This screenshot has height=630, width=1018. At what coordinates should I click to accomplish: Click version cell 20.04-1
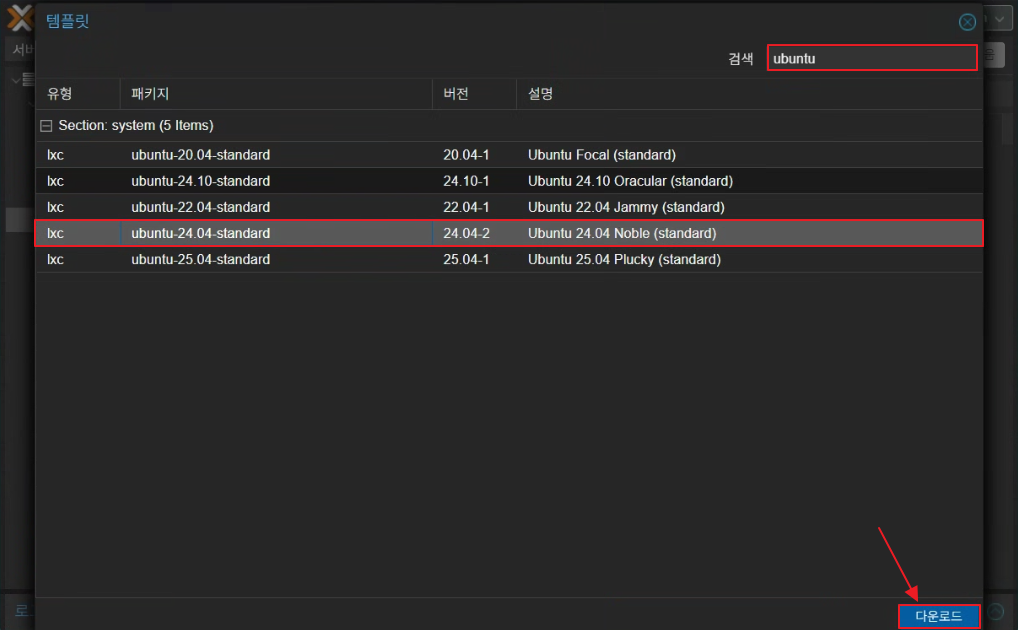(466, 155)
